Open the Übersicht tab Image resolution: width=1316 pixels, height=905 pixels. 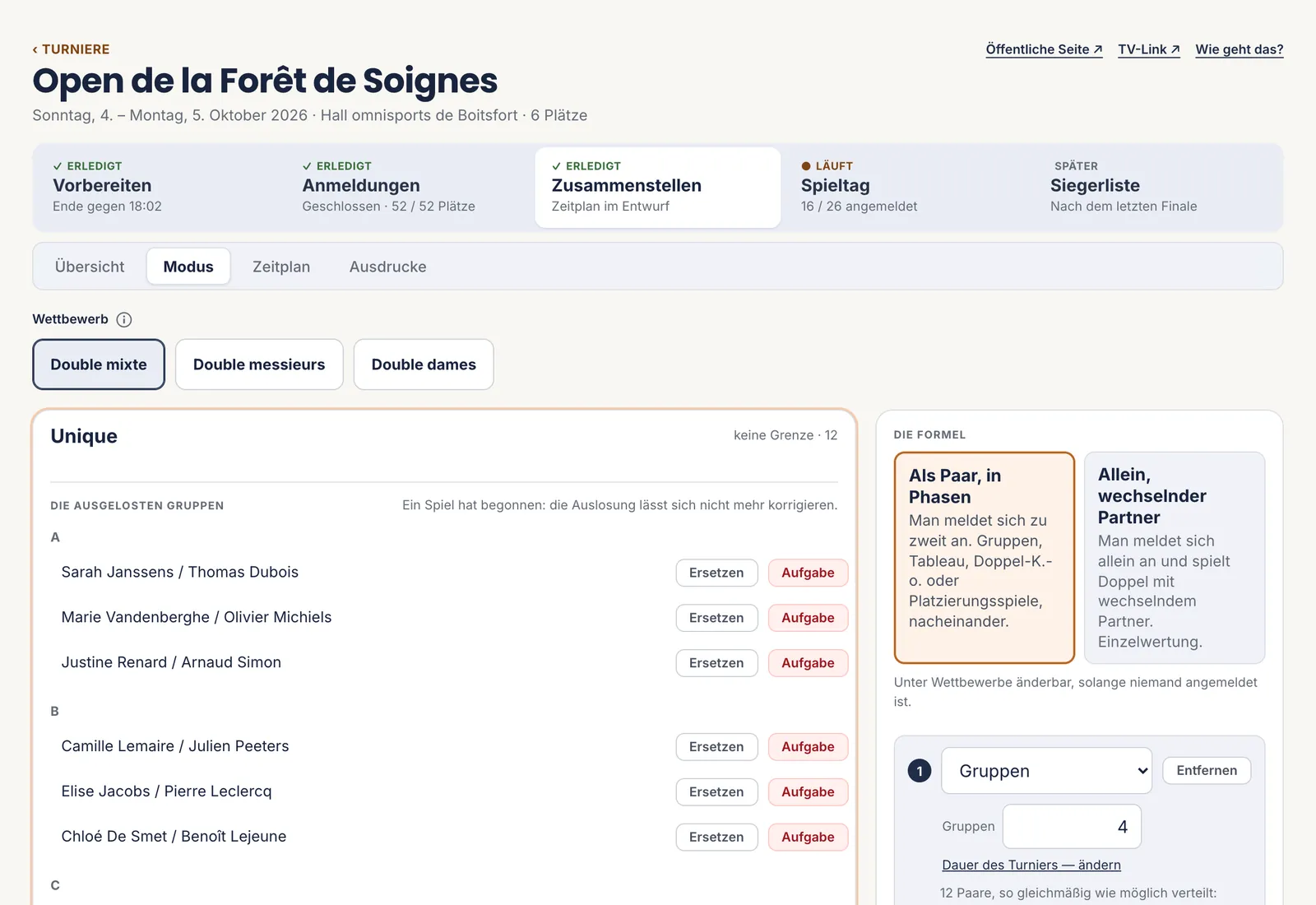pyautogui.click(x=90, y=267)
